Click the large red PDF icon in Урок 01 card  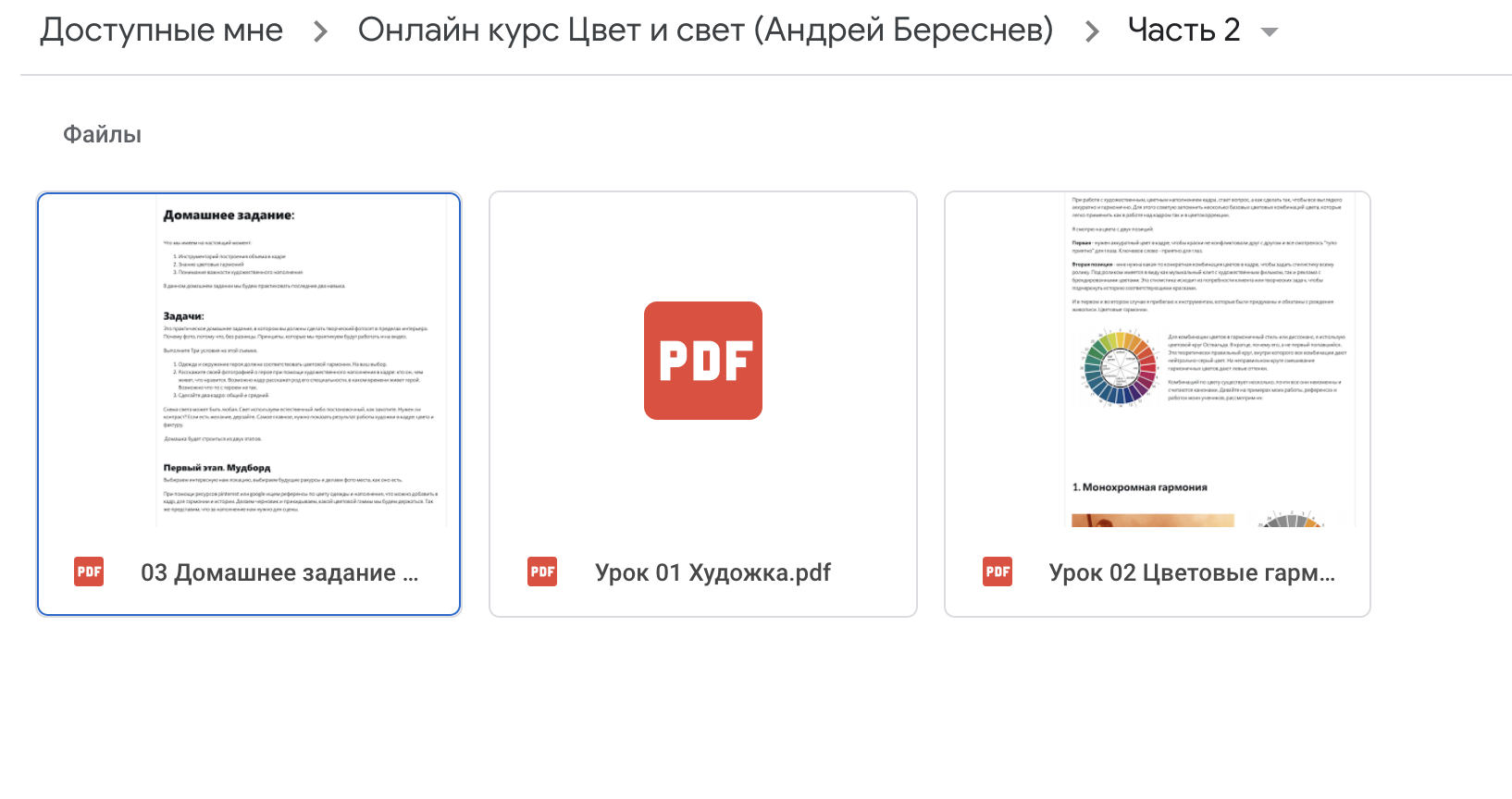point(703,361)
